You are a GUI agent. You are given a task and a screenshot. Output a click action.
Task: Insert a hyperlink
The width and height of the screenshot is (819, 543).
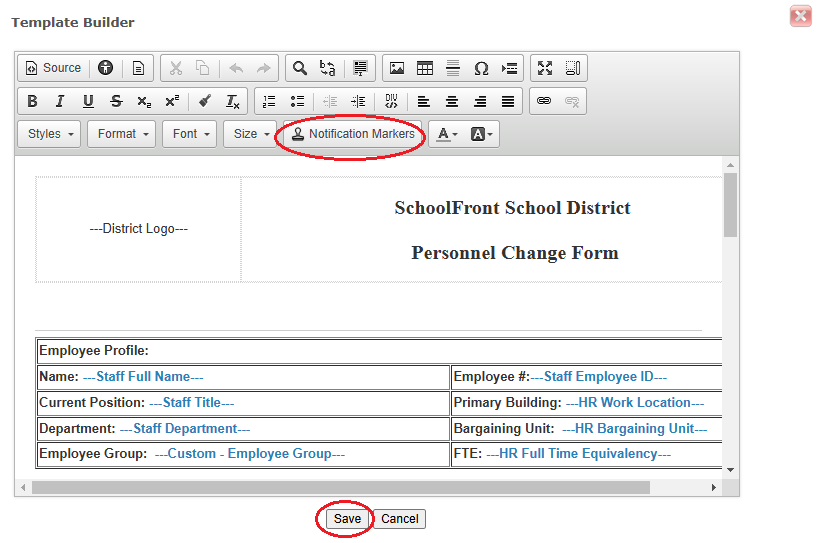(x=544, y=101)
